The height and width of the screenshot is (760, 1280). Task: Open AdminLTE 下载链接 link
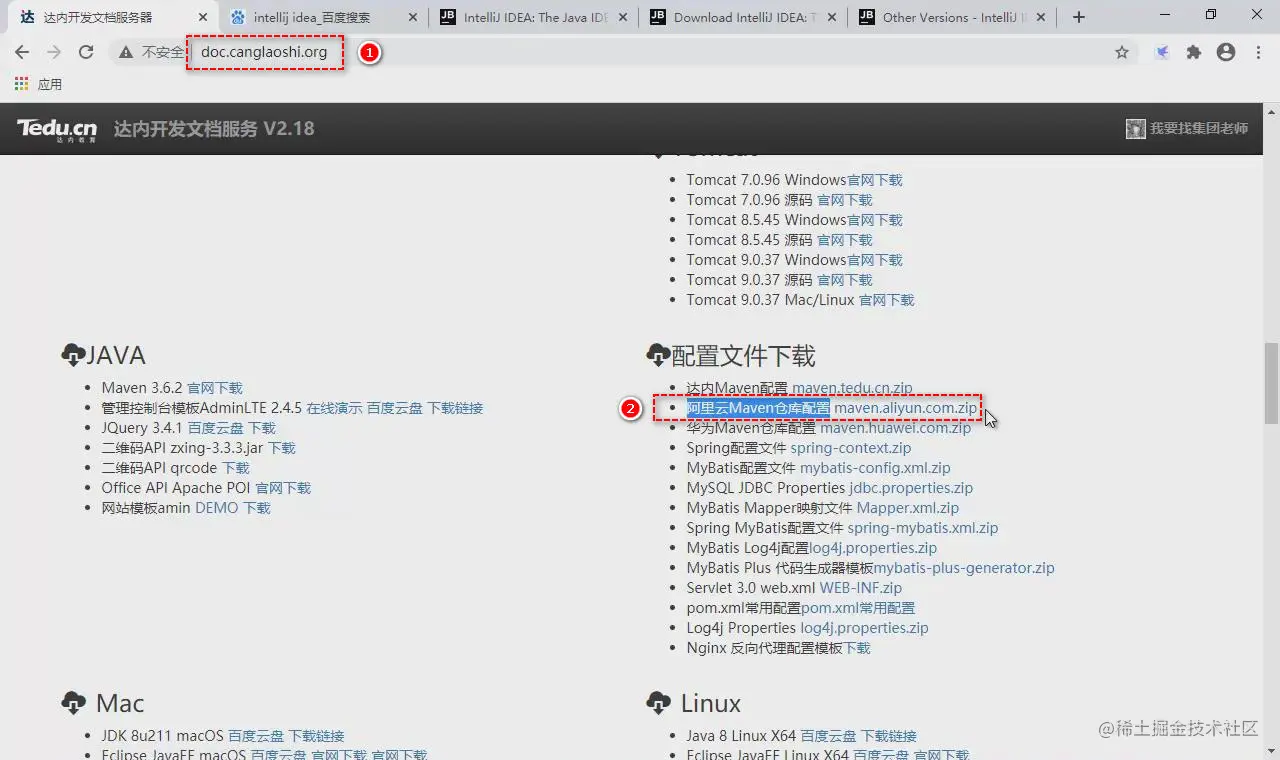tap(455, 408)
